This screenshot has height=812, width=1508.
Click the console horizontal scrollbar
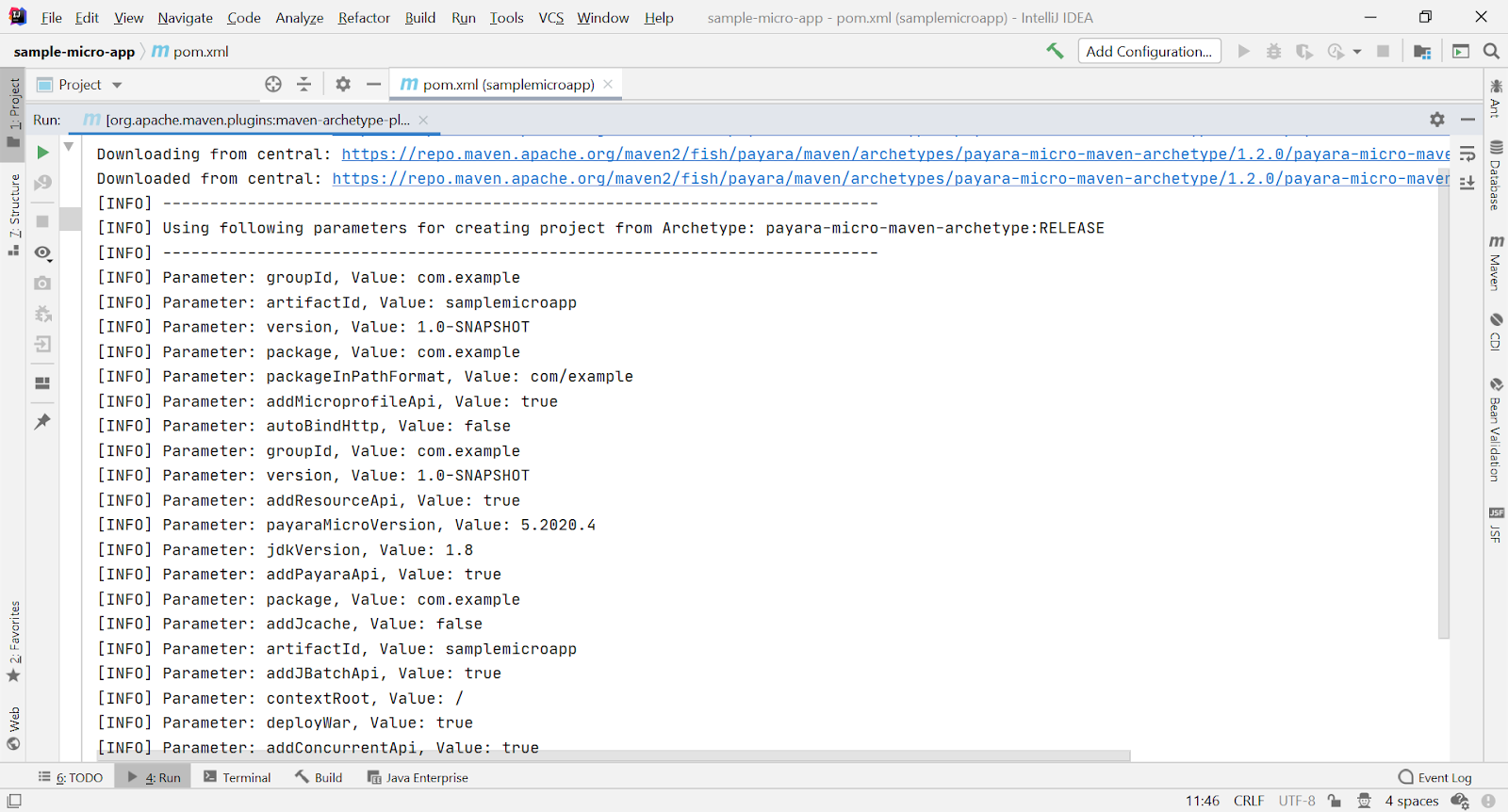[614, 755]
